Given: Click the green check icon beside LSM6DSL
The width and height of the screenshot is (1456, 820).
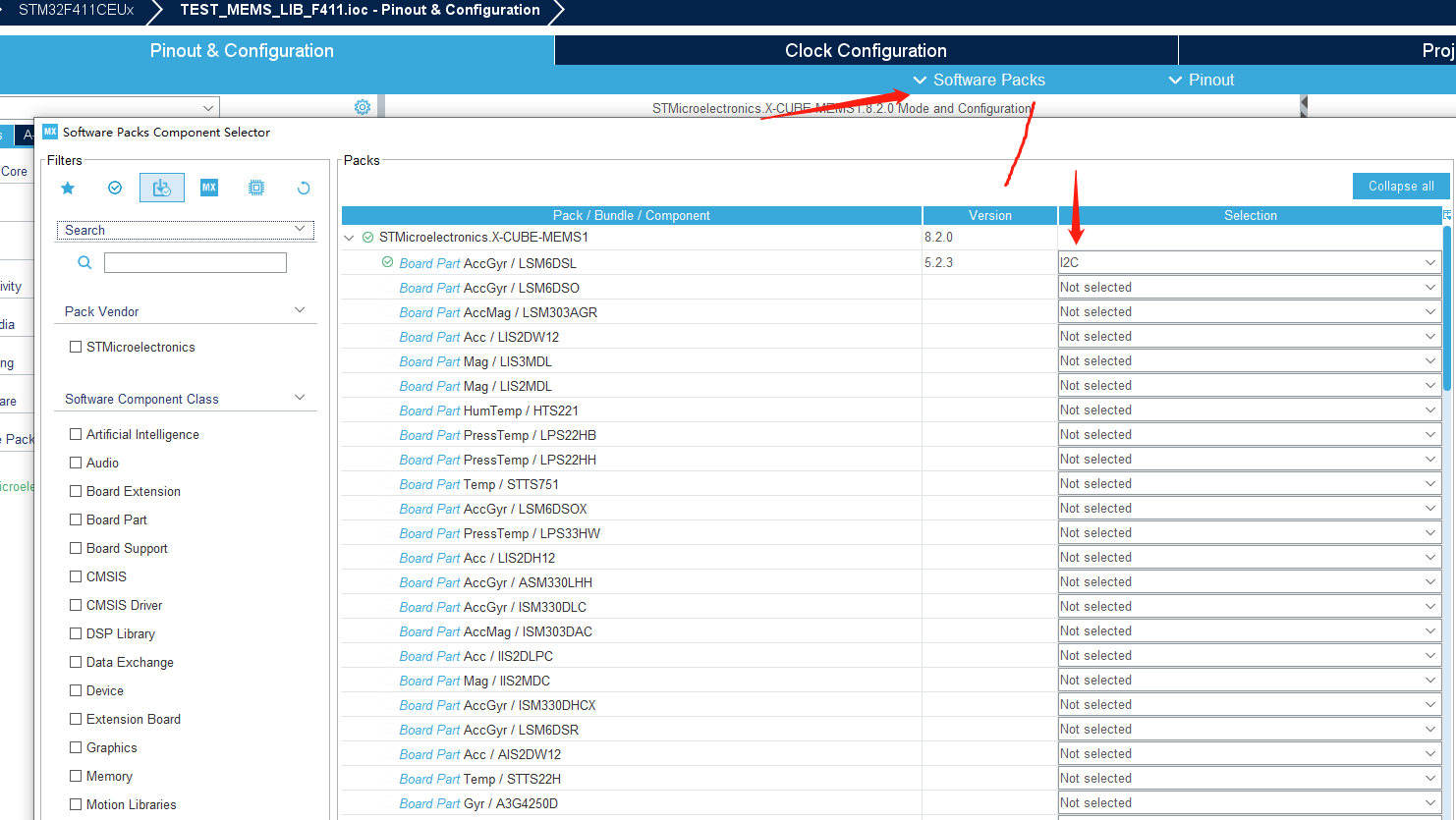Looking at the screenshot, I should (387, 262).
